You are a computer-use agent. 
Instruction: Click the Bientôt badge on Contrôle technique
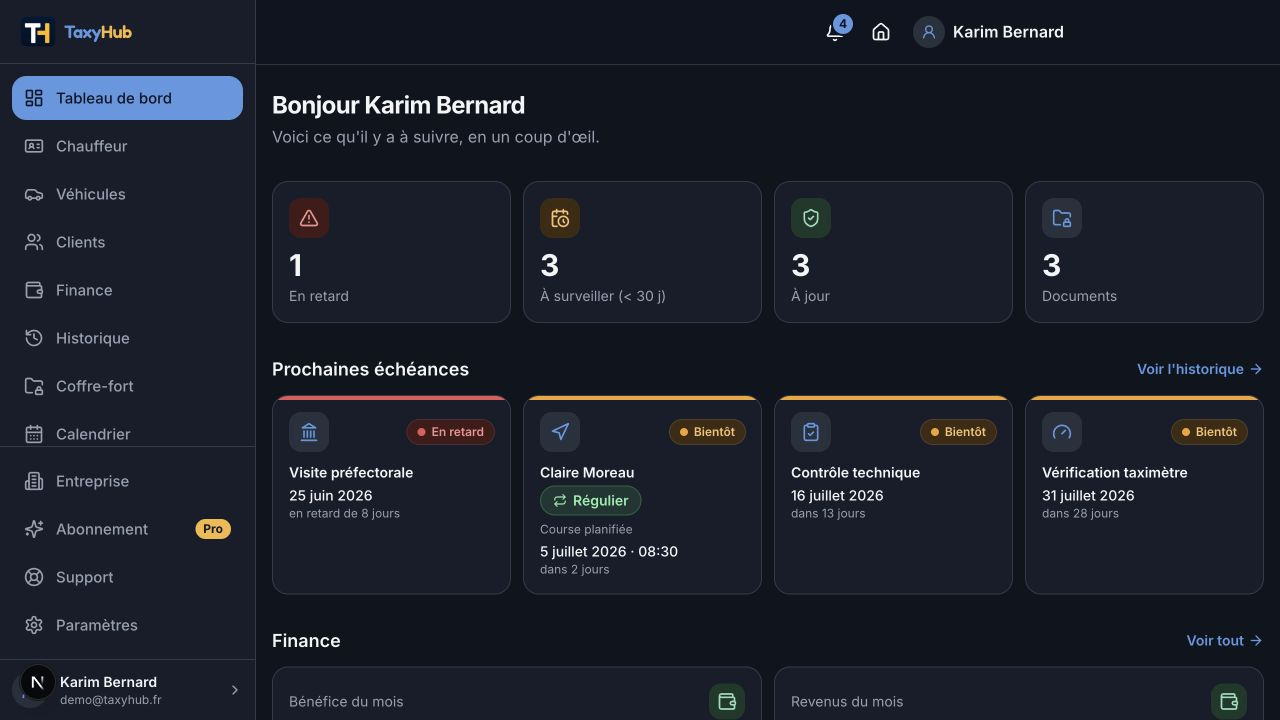click(958, 432)
